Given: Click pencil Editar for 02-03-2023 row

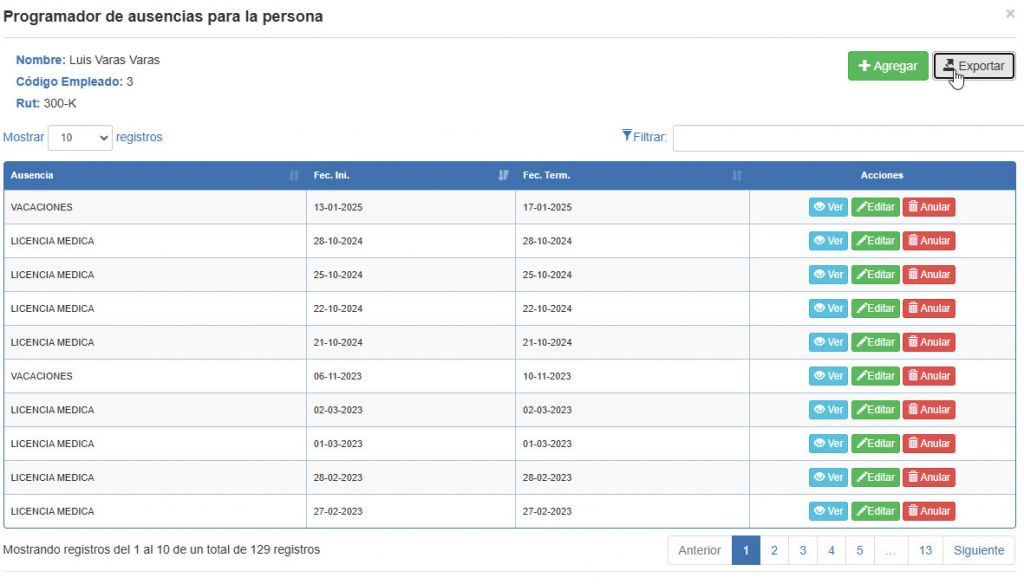Looking at the screenshot, I should [x=875, y=410].
